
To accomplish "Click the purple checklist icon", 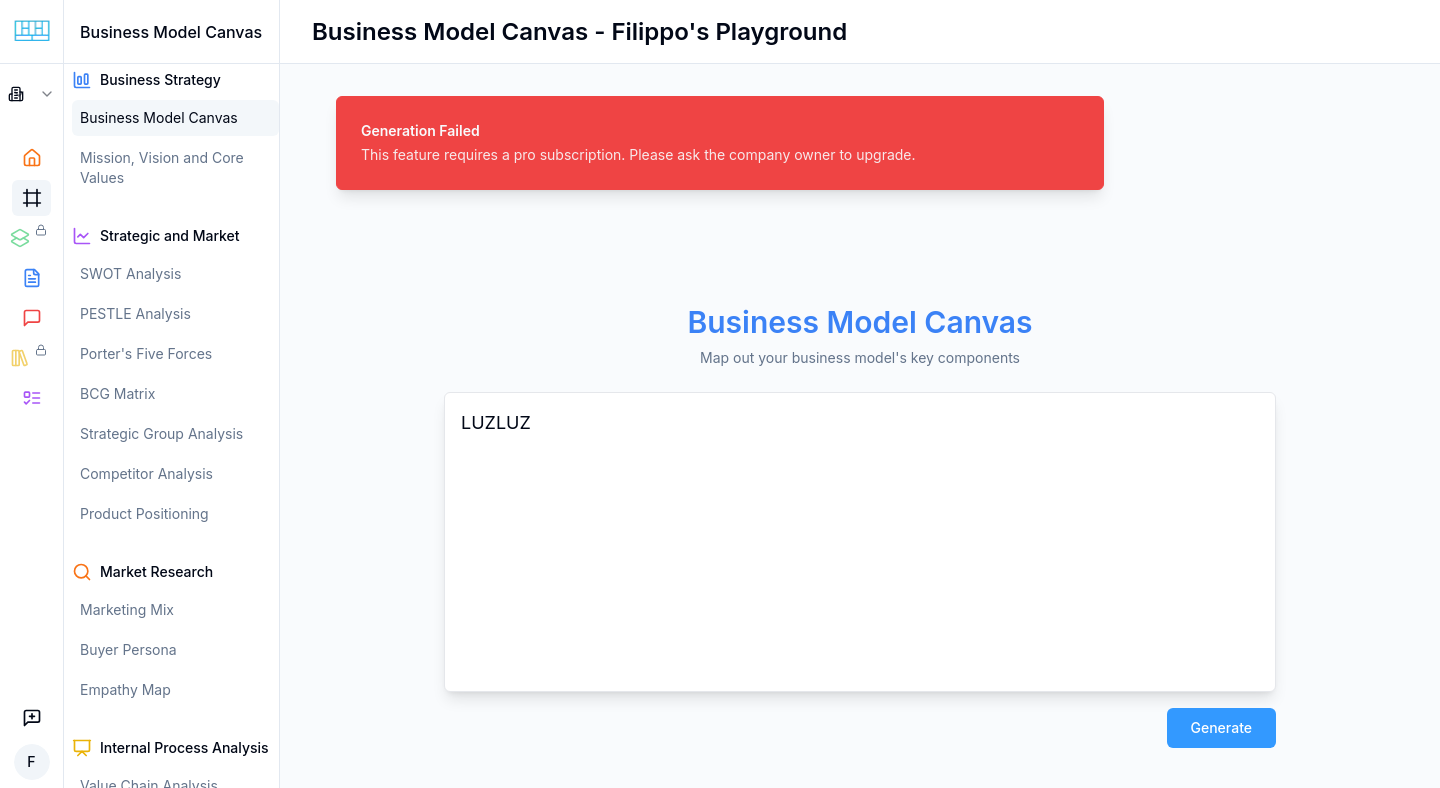I will (32, 398).
